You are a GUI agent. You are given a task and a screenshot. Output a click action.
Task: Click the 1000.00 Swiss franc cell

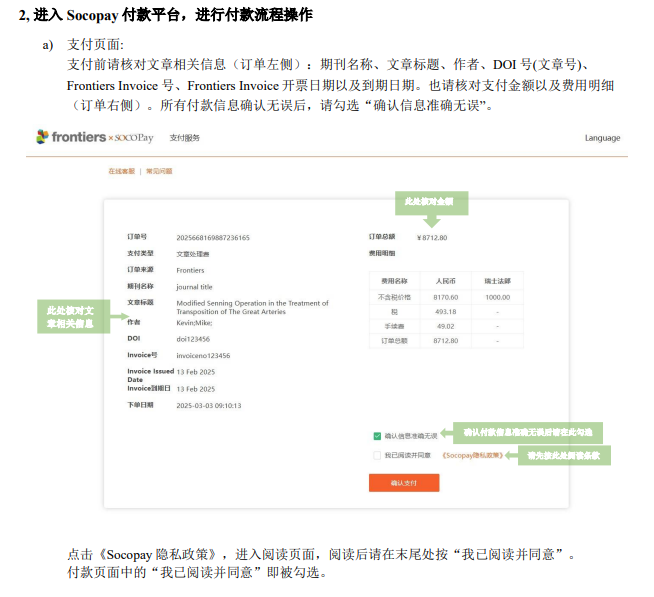(x=497, y=297)
